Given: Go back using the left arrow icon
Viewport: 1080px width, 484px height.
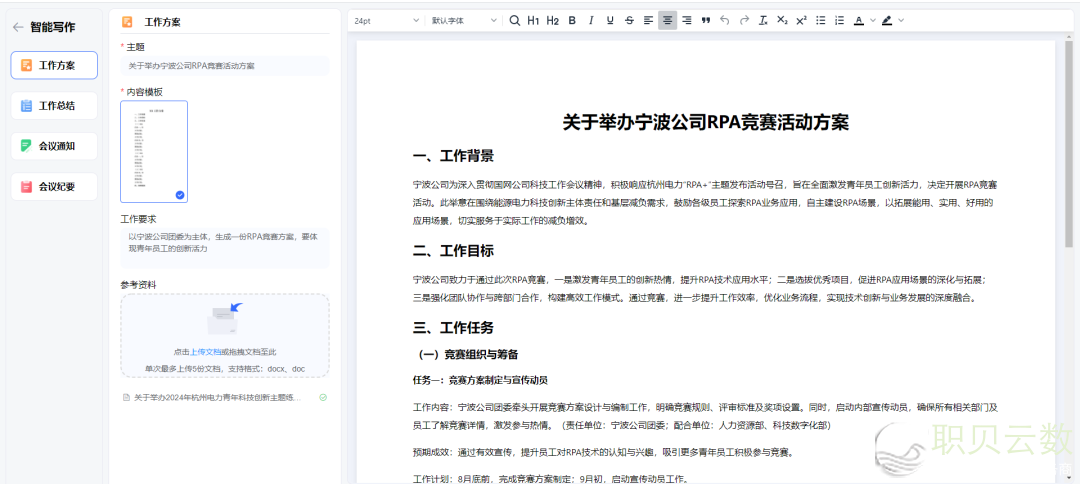Looking at the screenshot, I should coord(18,27).
